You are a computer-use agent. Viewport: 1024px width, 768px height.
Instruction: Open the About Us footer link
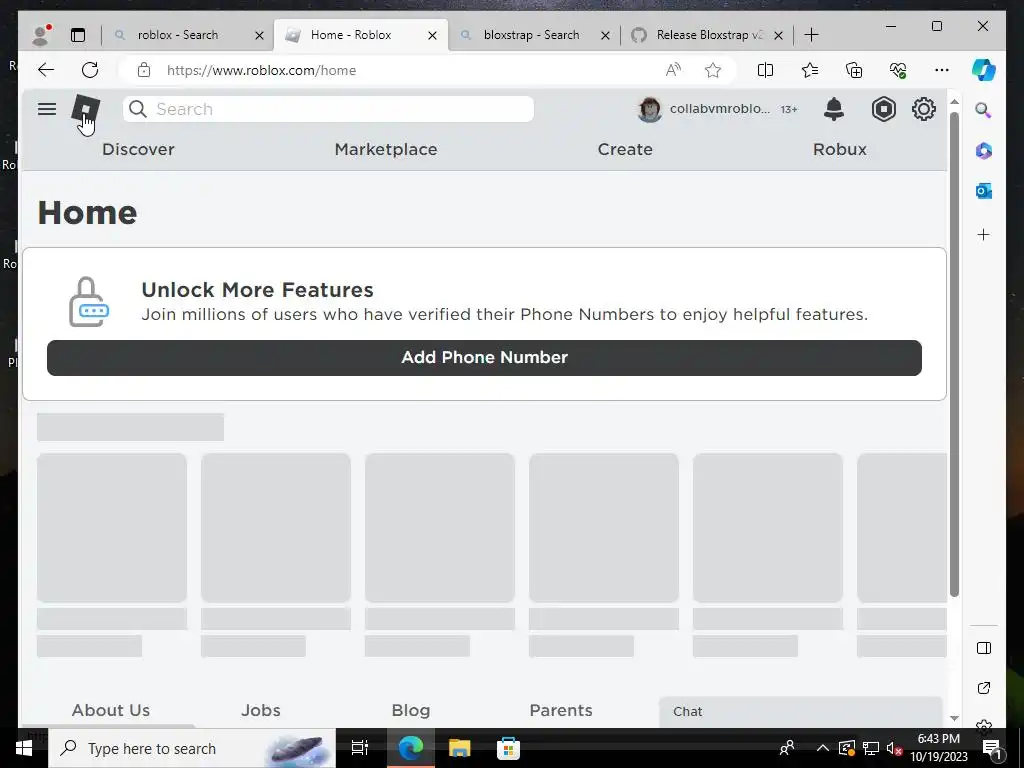click(111, 710)
